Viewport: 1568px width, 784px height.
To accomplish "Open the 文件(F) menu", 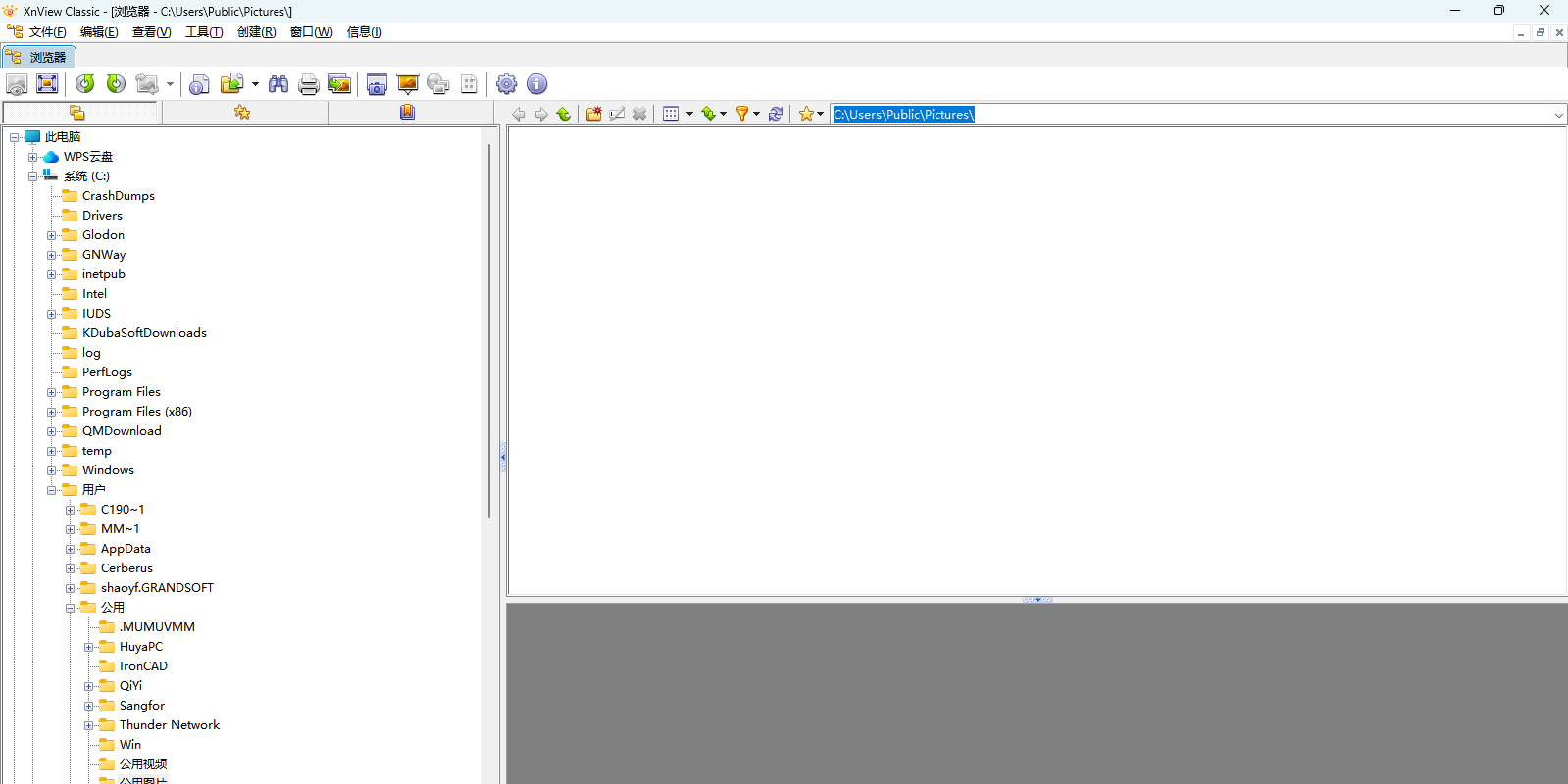I will pyautogui.click(x=47, y=32).
